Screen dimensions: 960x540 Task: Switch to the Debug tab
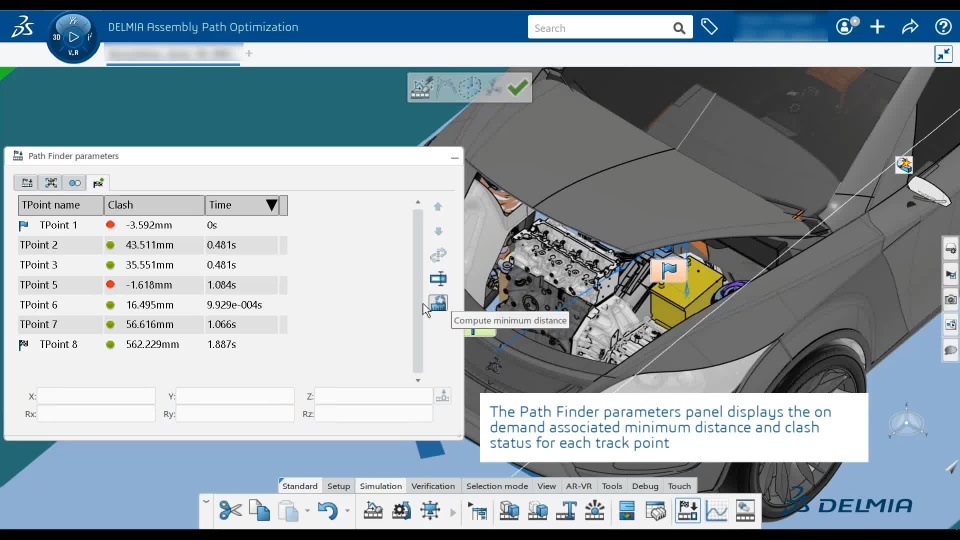(645, 486)
